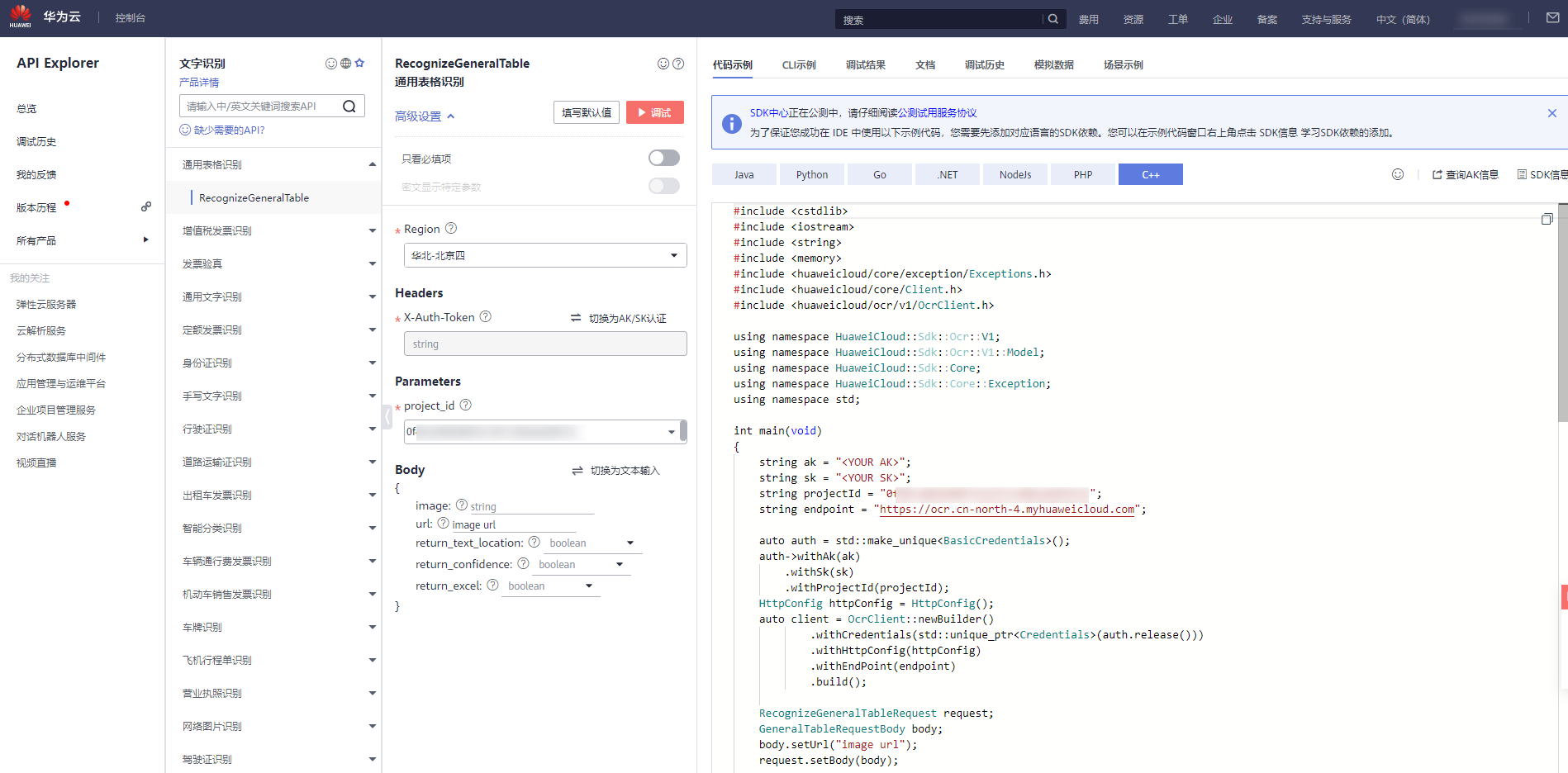The image size is (1568, 773).
Task: Open 控制台 in the top bar
Action: [x=130, y=18]
